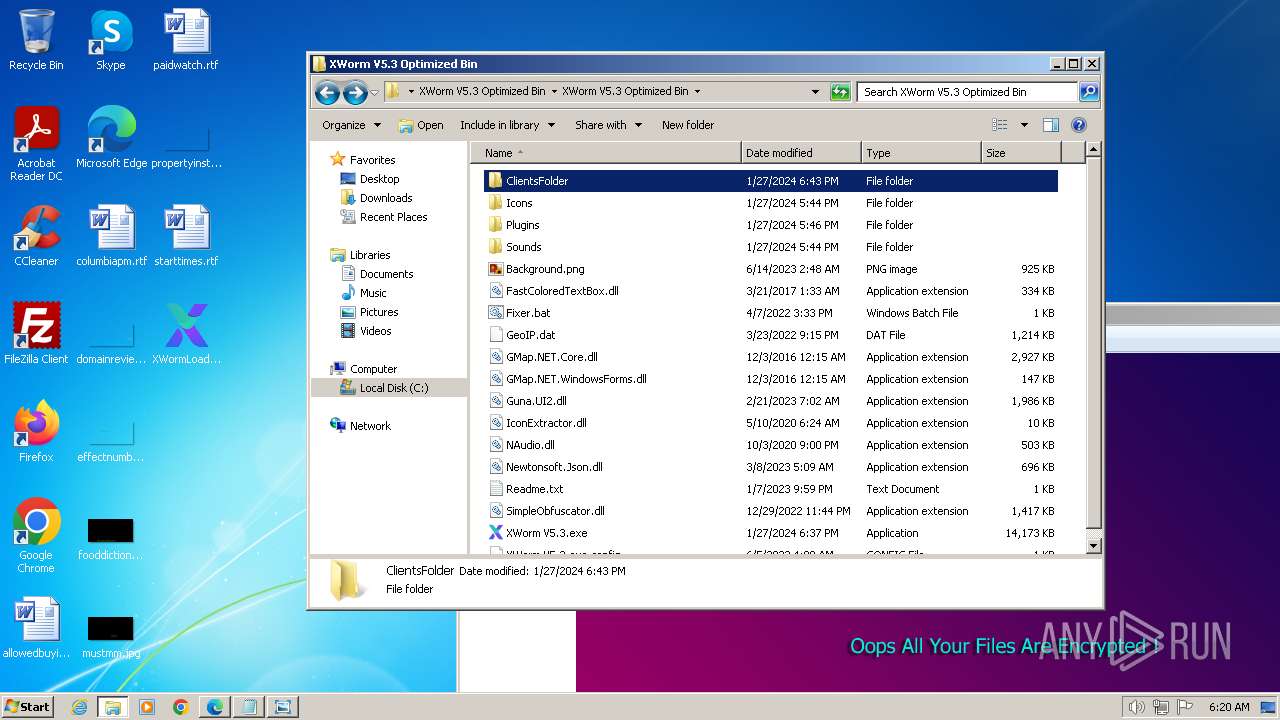The image size is (1280, 720).
Task: Select the Firefox desktop shortcut
Action: click(x=36, y=432)
